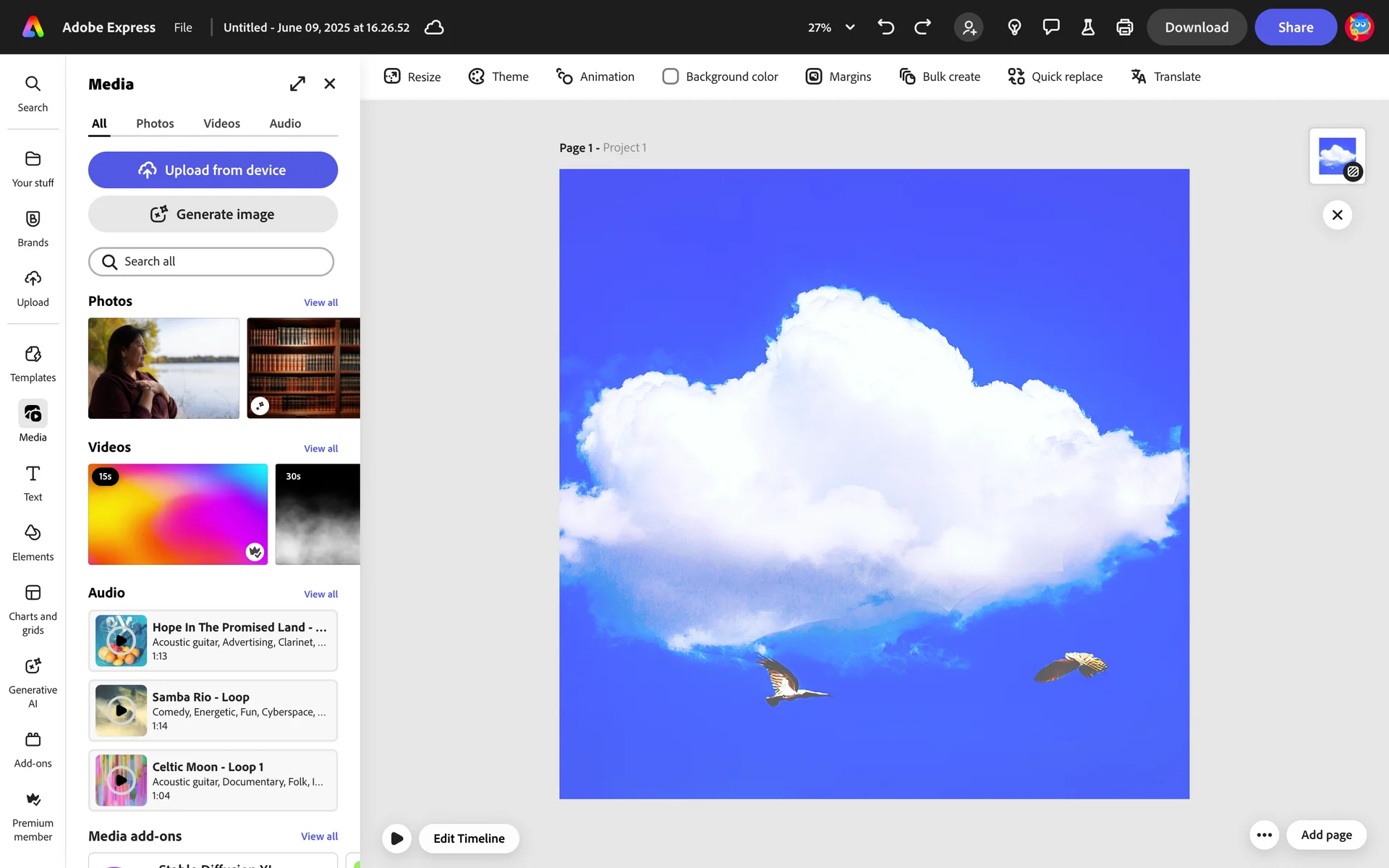The width and height of the screenshot is (1389, 868).
Task: Open the File menu
Action: coord(183,27)
